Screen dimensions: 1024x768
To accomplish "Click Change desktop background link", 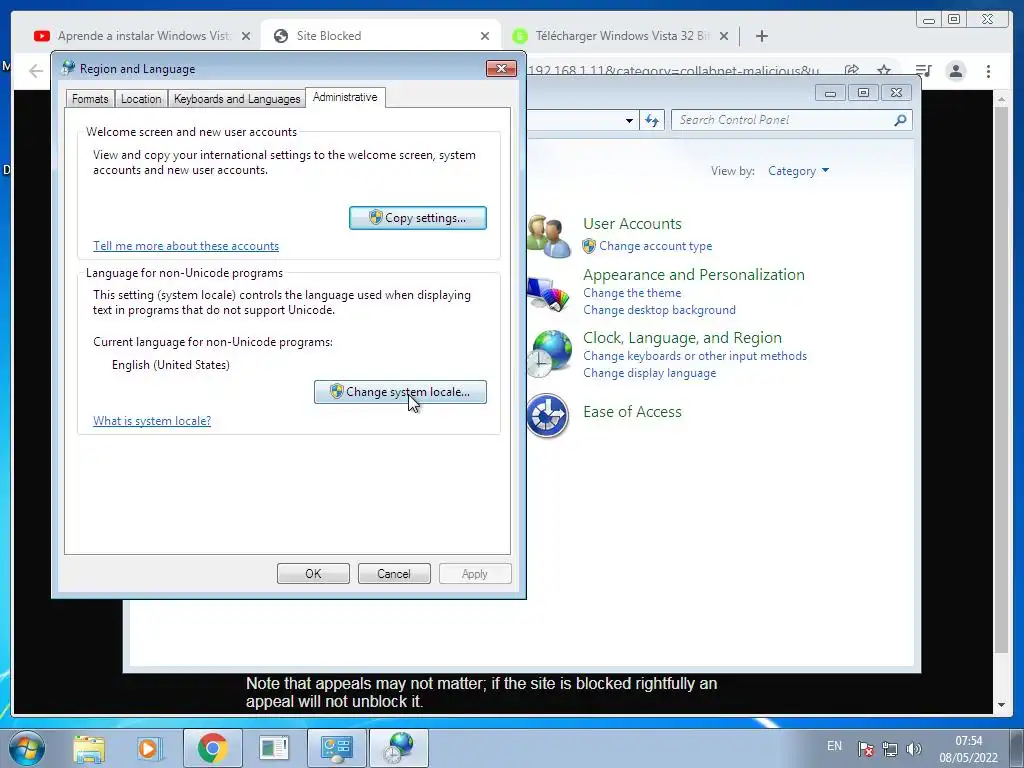I will (660, 310).
